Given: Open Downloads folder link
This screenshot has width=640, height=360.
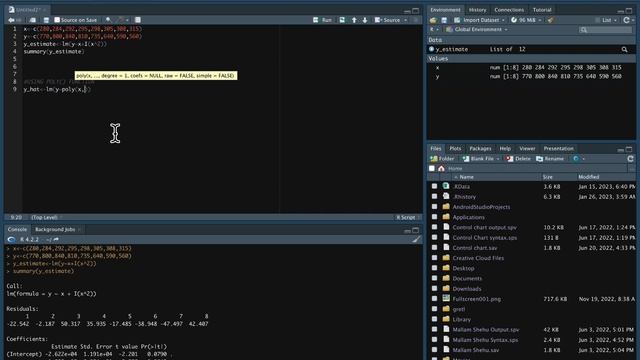Looking at the screenshot, I should 467,289.
